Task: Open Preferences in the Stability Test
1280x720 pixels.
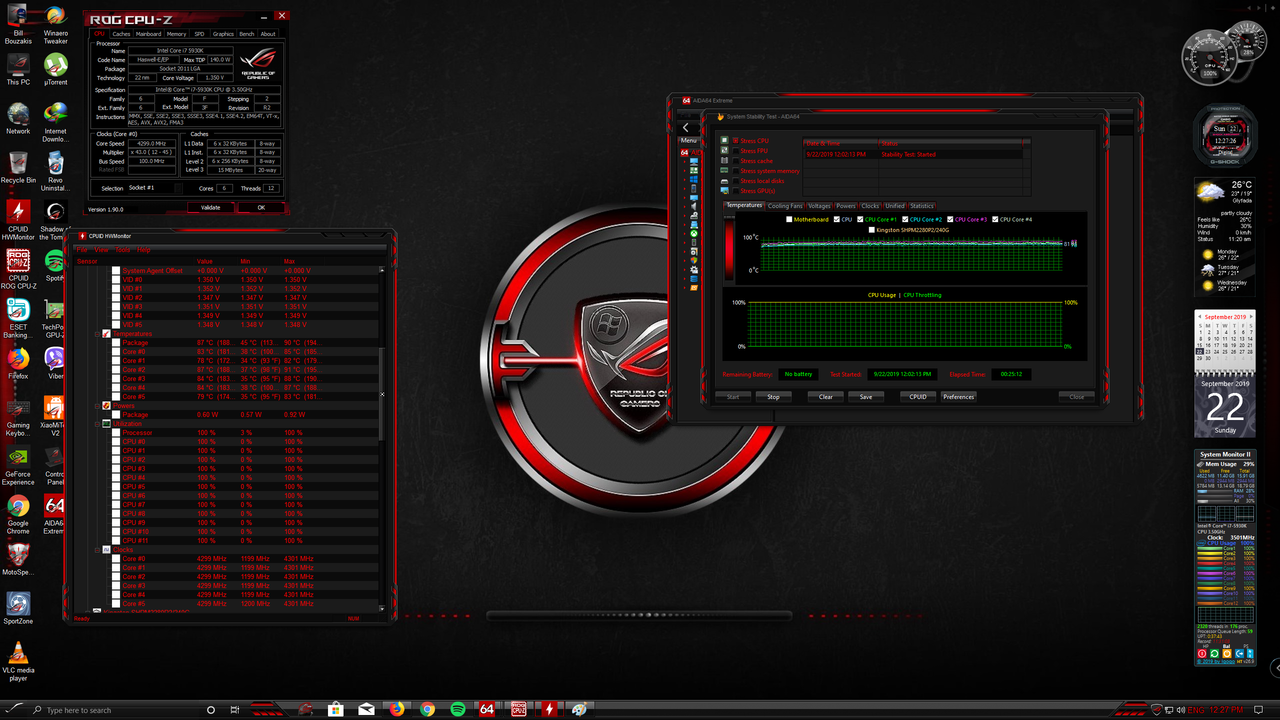Action: 958,397
